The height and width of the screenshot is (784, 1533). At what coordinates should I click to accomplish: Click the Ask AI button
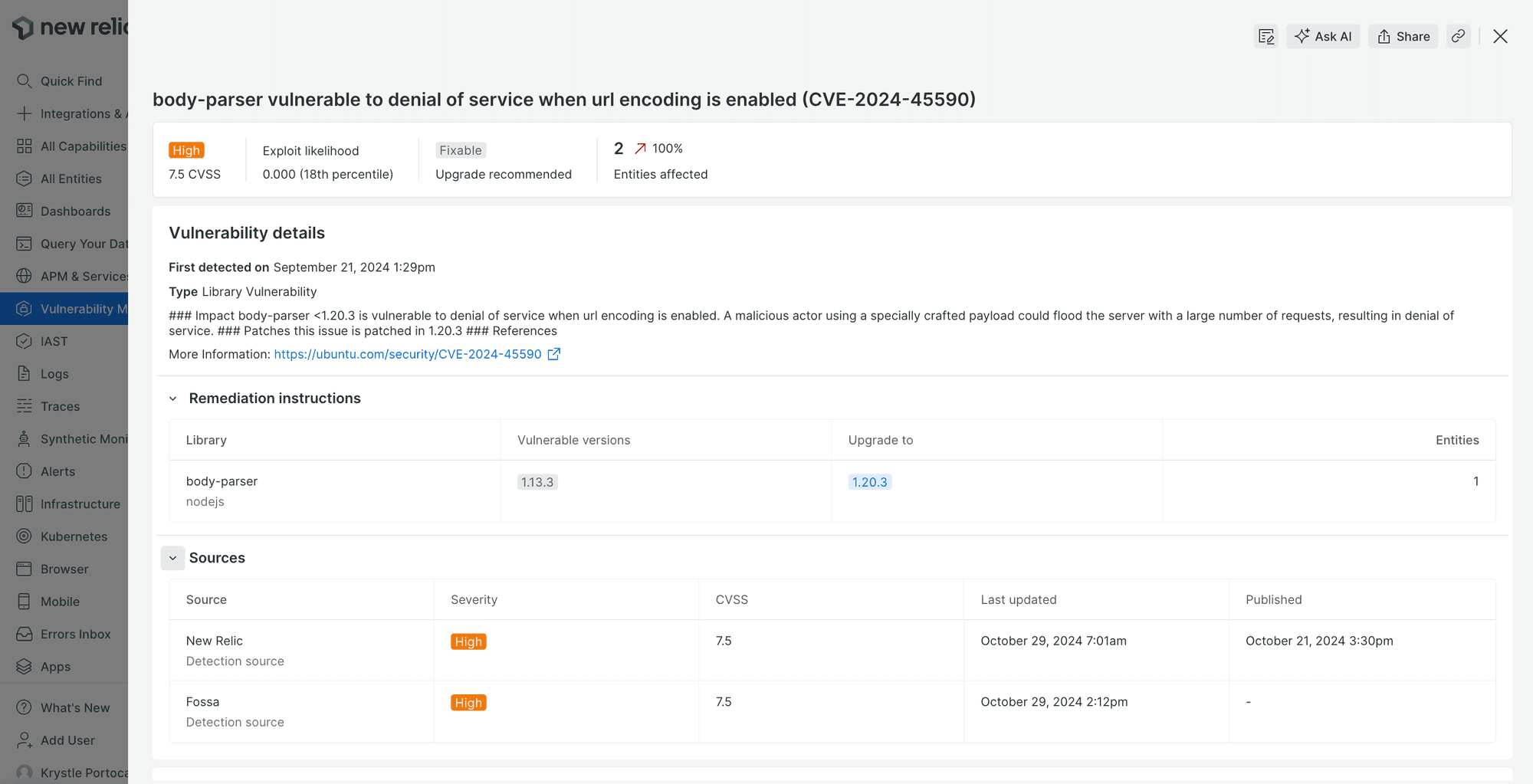(x=1323, y=36)
